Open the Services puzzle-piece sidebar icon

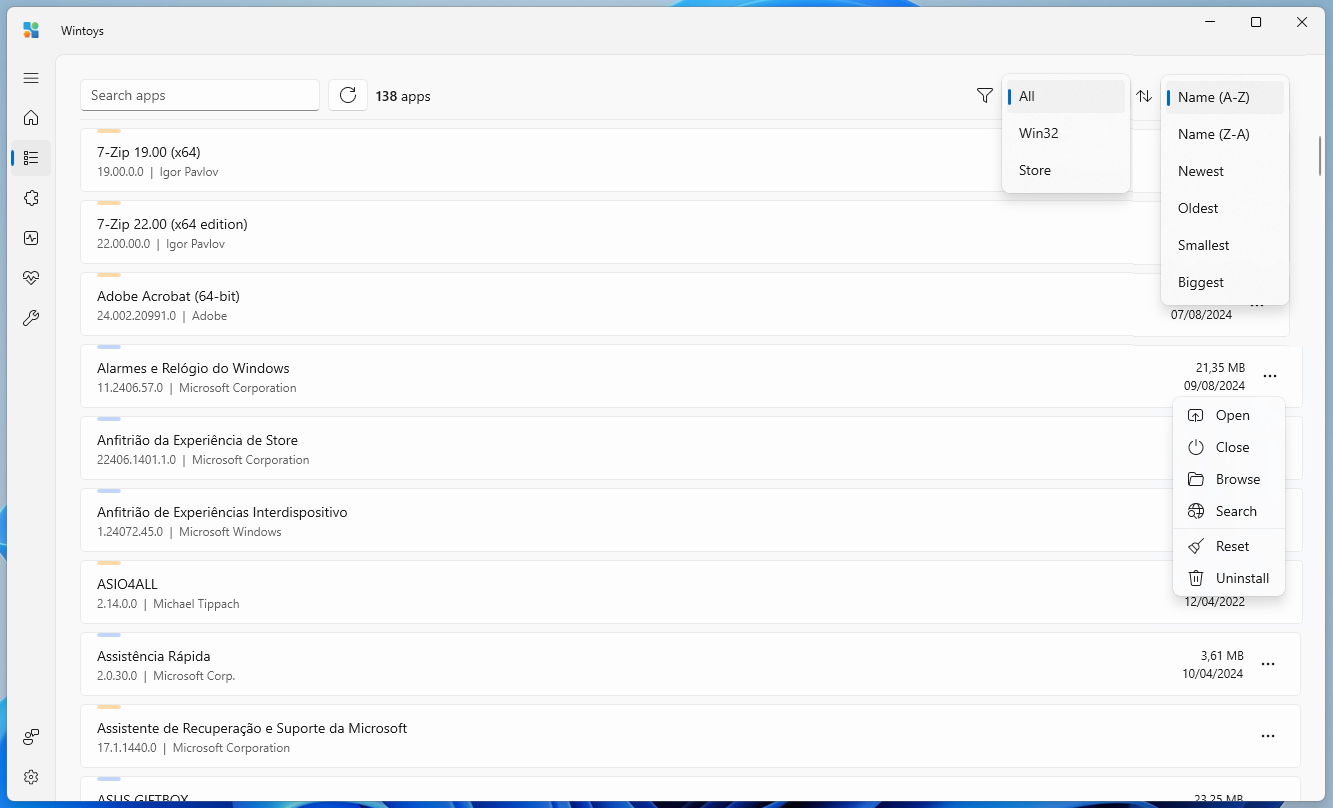point(31,198)
